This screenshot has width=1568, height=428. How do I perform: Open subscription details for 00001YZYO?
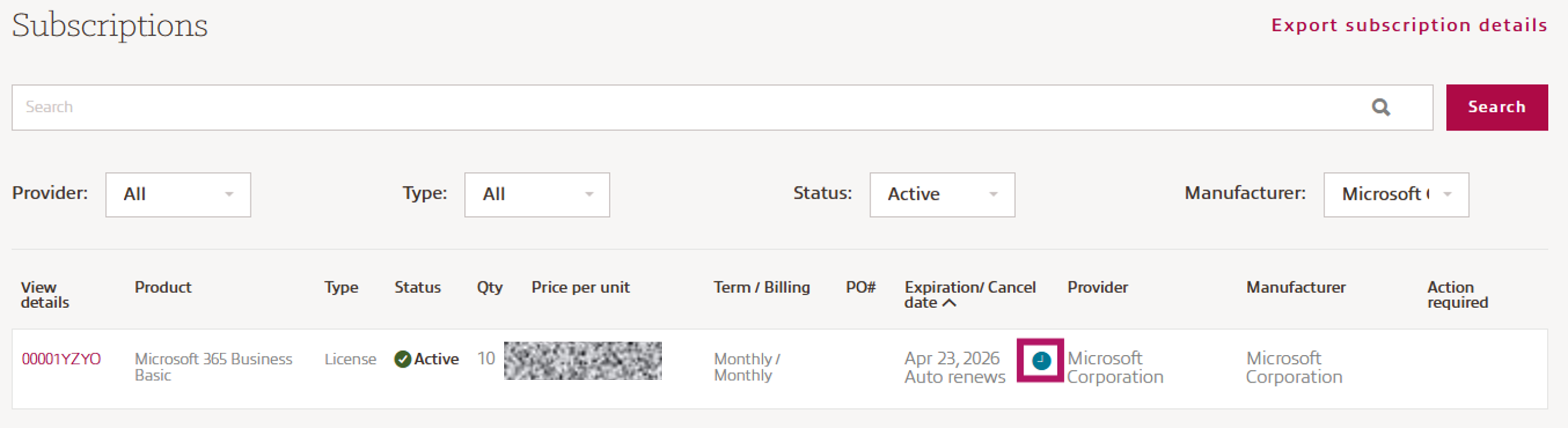point(62,359)
